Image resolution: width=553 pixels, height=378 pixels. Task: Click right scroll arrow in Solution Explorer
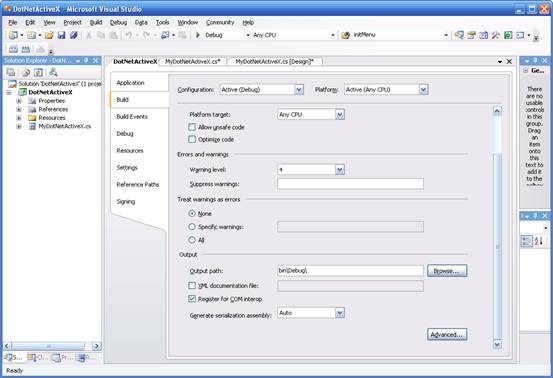[97, 346]
